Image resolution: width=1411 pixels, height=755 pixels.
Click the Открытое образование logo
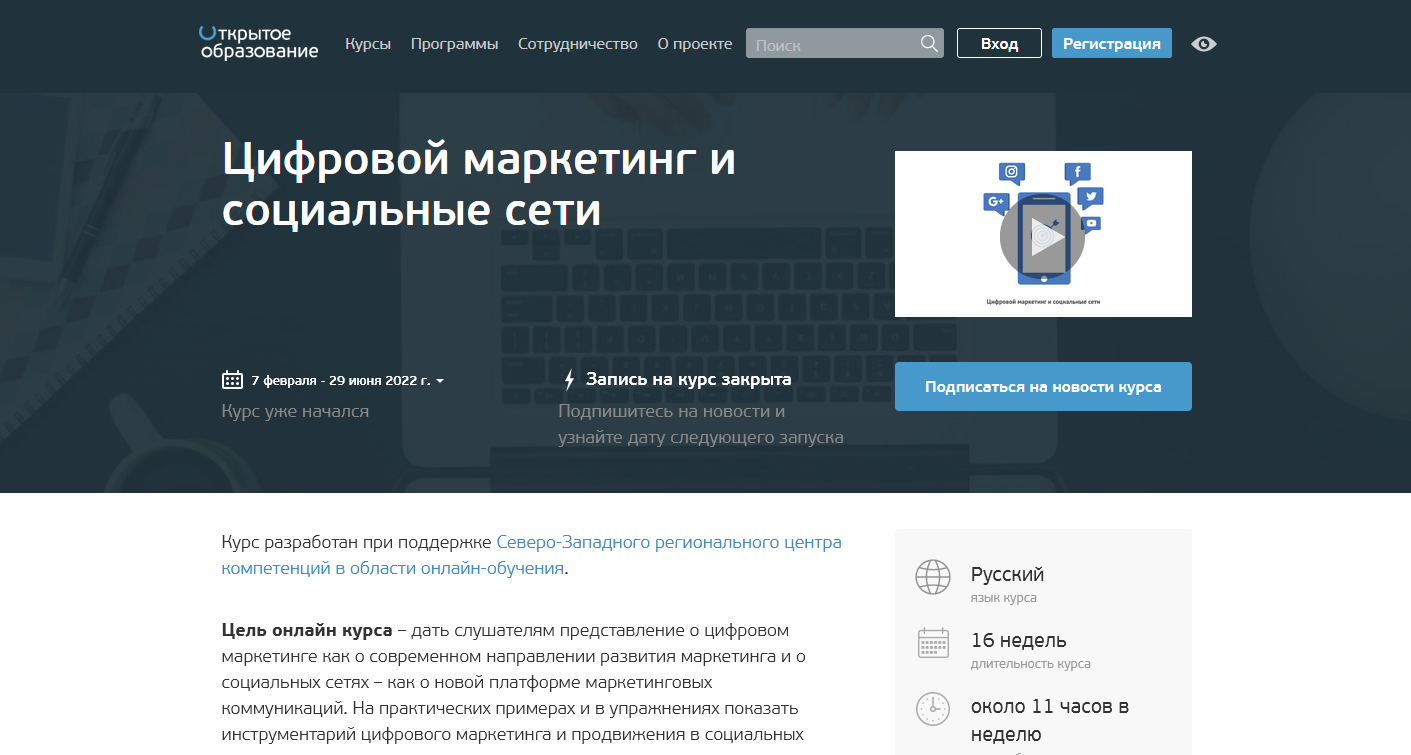point(257,46)
